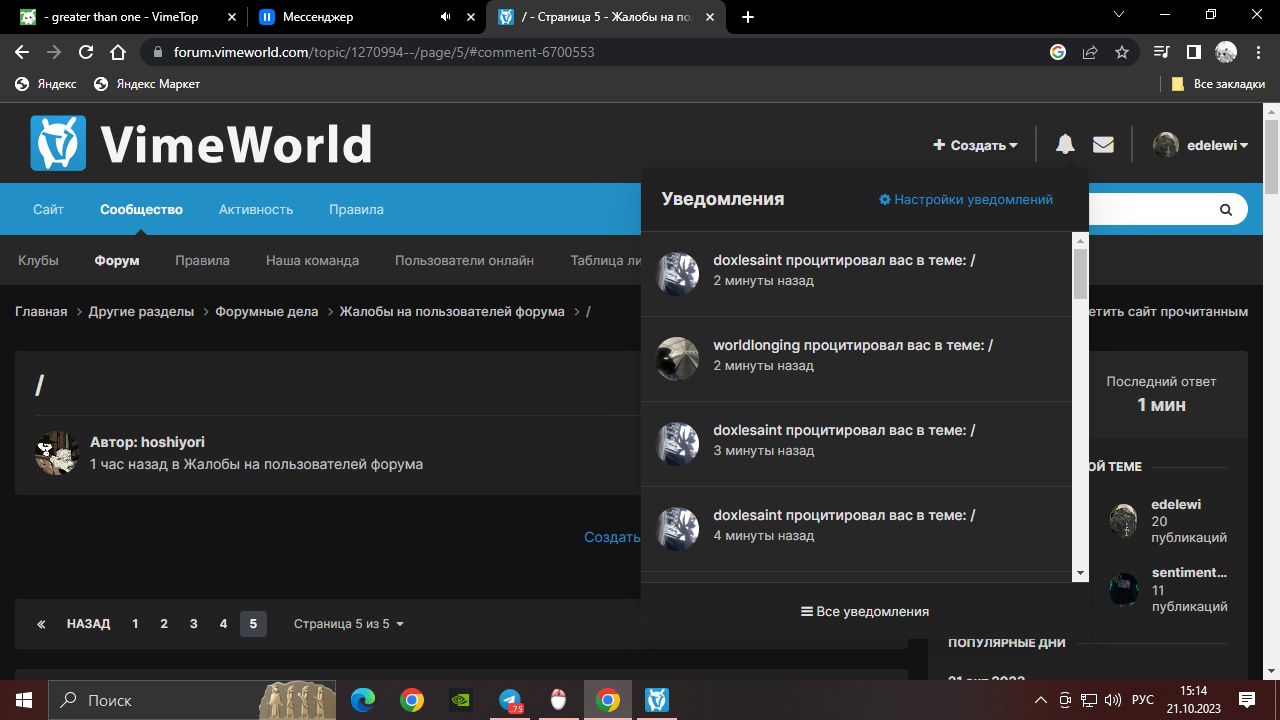
Task: Expand the Создать dropdown
Action: point(975,145)
